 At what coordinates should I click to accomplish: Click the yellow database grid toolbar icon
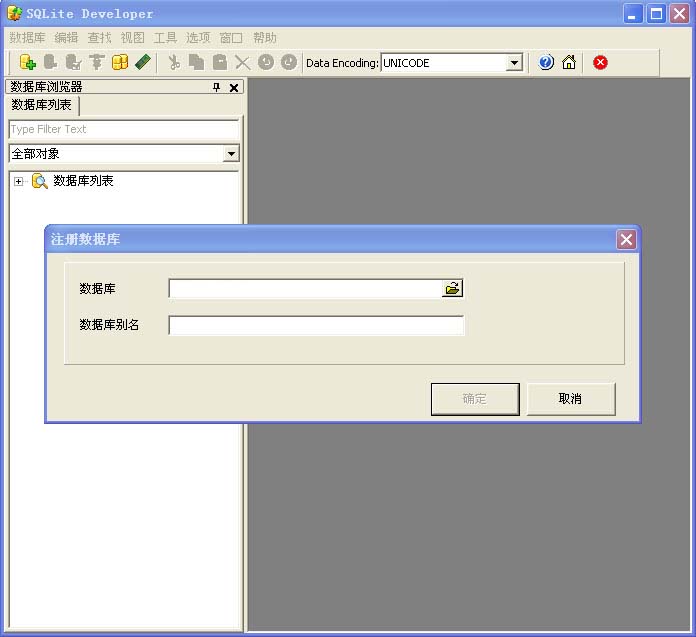click(120, 62)
